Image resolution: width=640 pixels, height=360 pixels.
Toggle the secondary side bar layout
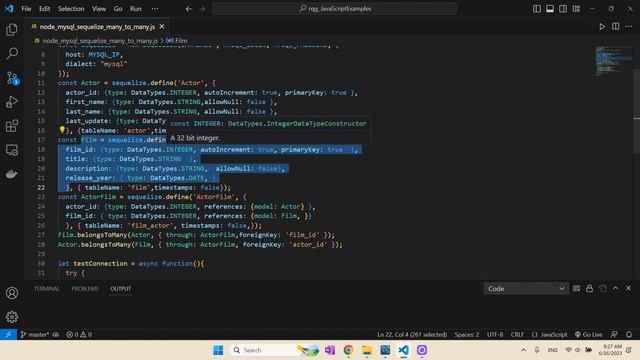pos(563,9)
